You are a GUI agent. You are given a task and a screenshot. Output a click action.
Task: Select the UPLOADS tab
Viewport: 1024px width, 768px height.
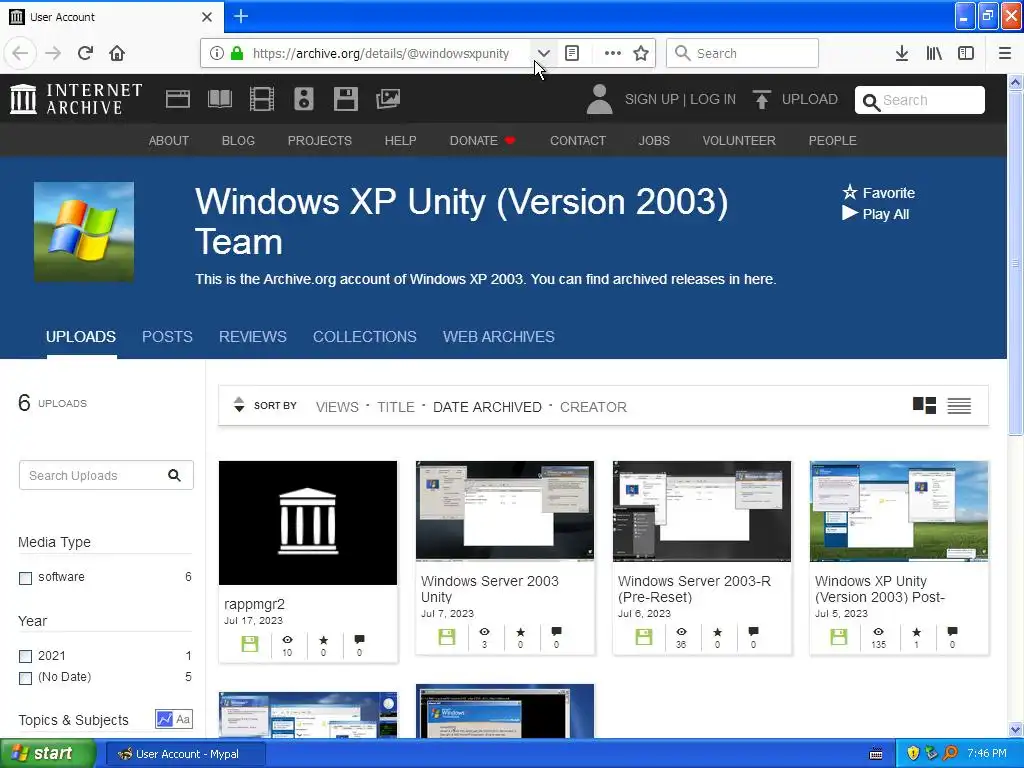coord(81,336)
